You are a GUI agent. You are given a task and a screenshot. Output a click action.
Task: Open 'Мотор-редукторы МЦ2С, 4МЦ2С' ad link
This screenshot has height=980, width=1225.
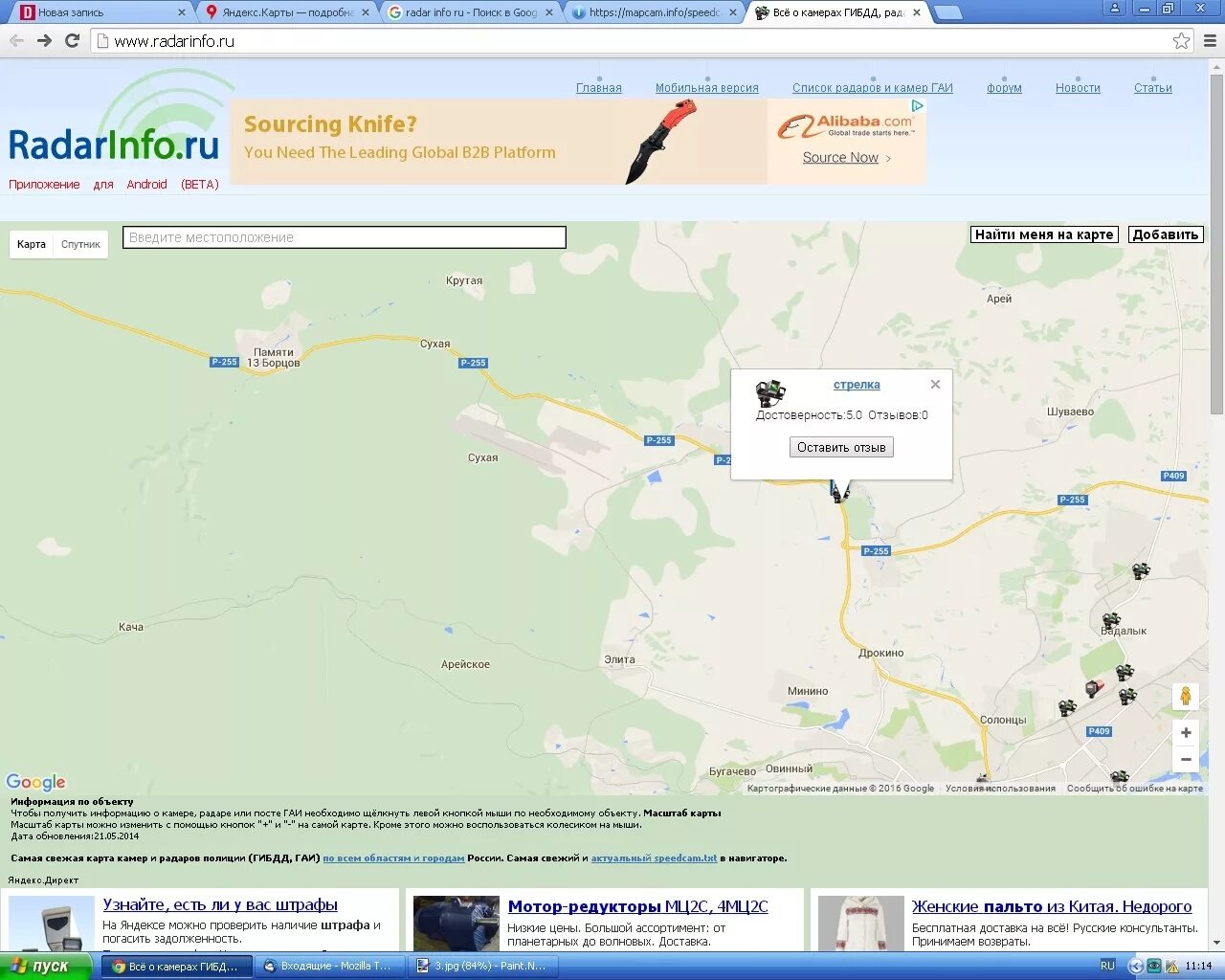coord(637,906)
